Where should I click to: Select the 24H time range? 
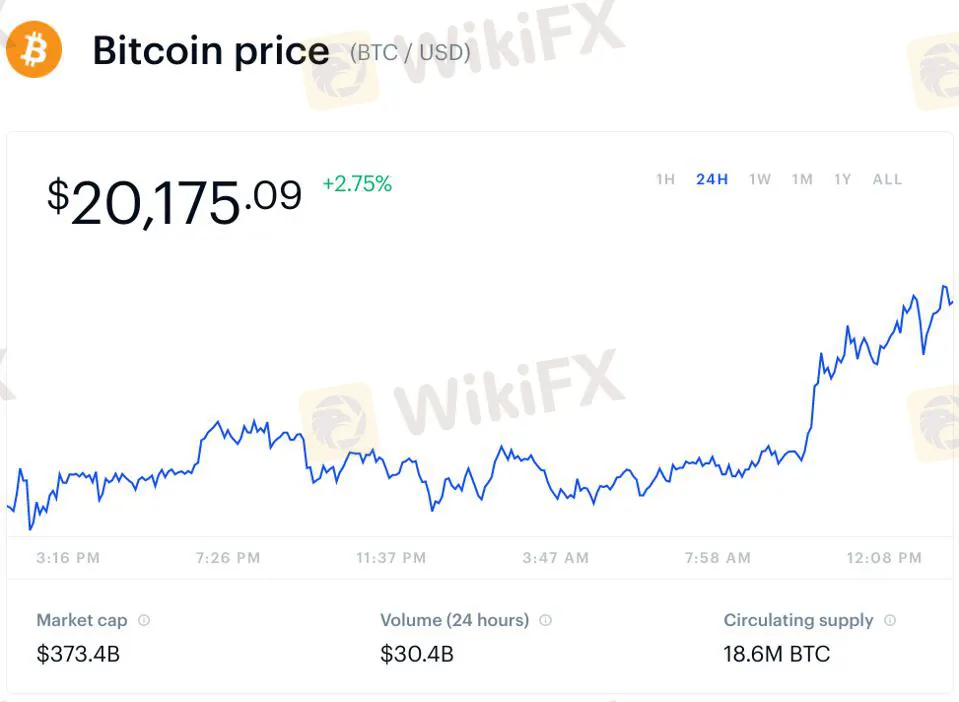(x=712, y=180)
